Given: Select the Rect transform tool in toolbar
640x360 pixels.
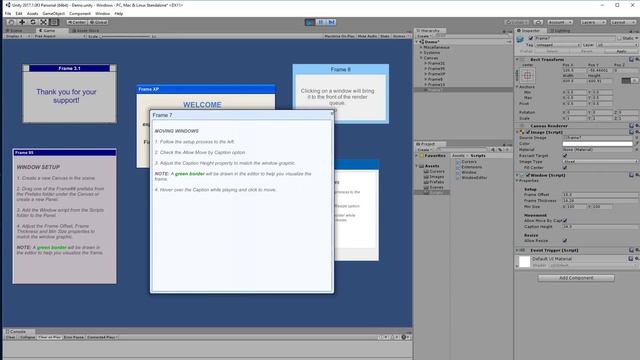Looking at the screenshot, I should 54,22.
